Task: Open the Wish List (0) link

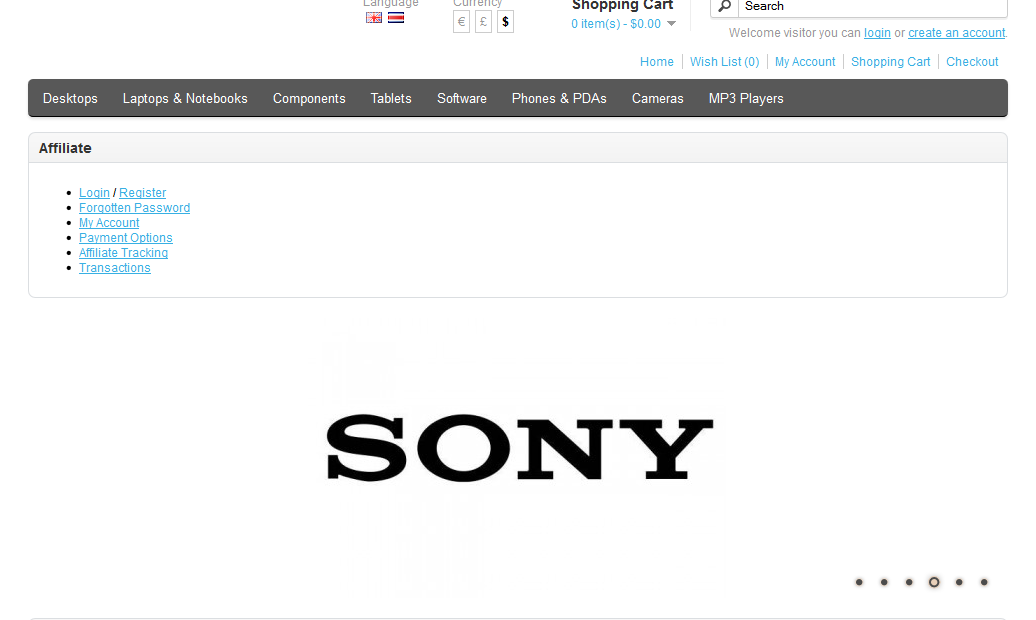Action: (724, 62)
